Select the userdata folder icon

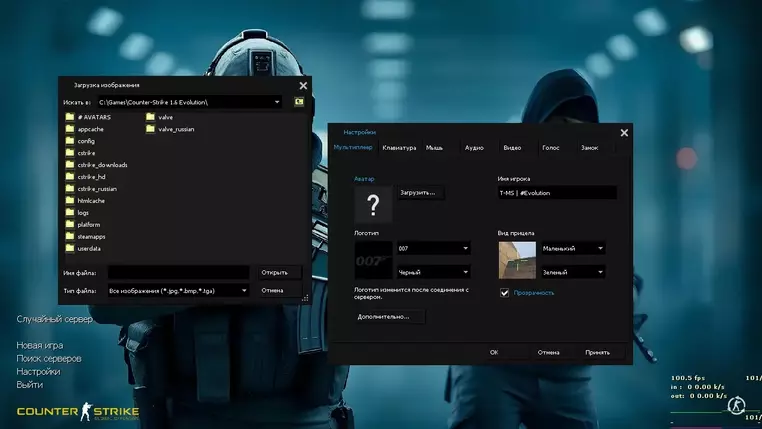coord(70,248)
